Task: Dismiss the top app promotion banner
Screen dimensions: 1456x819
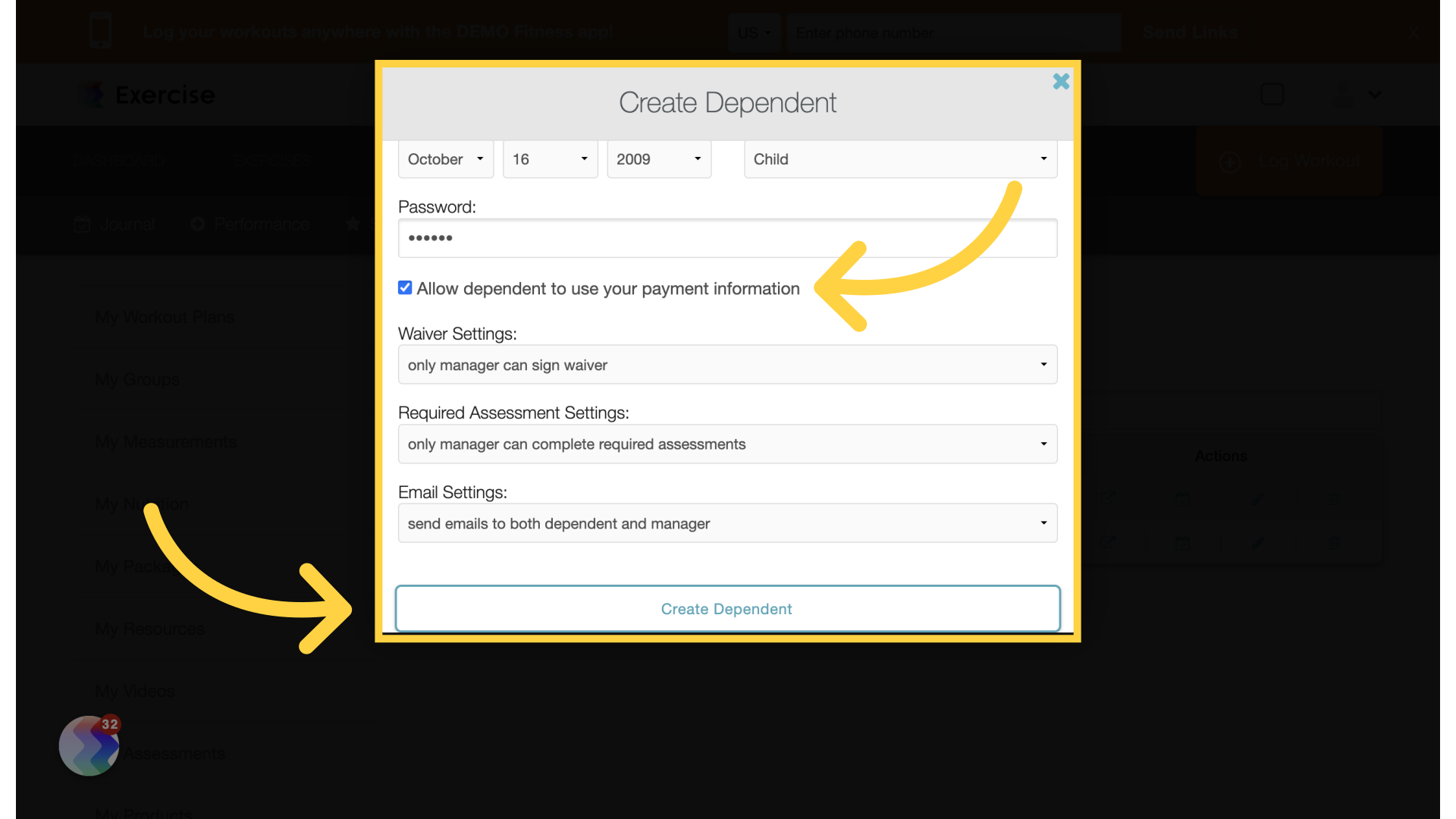Action: [x=1414, y=33]
